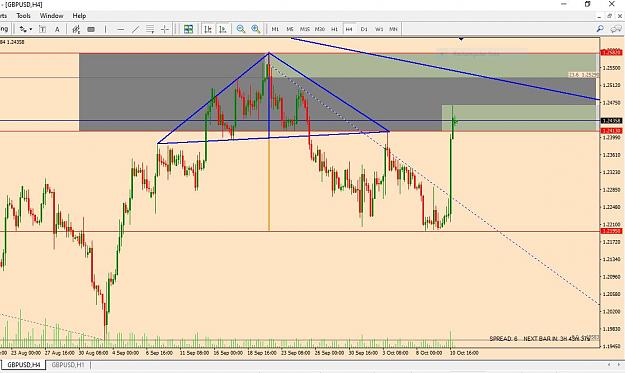Click the lowest red price label on axis
The image size is (625, 373).
click(x=611, y=231)
